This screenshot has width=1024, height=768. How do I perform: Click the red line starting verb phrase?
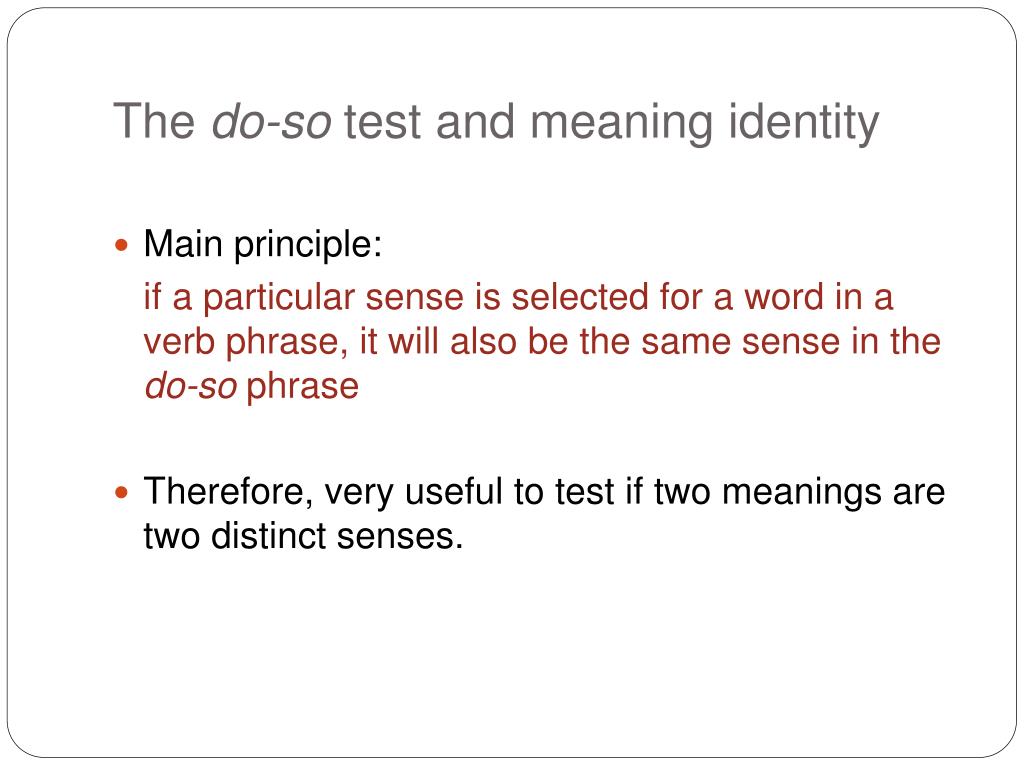point(542,342)
